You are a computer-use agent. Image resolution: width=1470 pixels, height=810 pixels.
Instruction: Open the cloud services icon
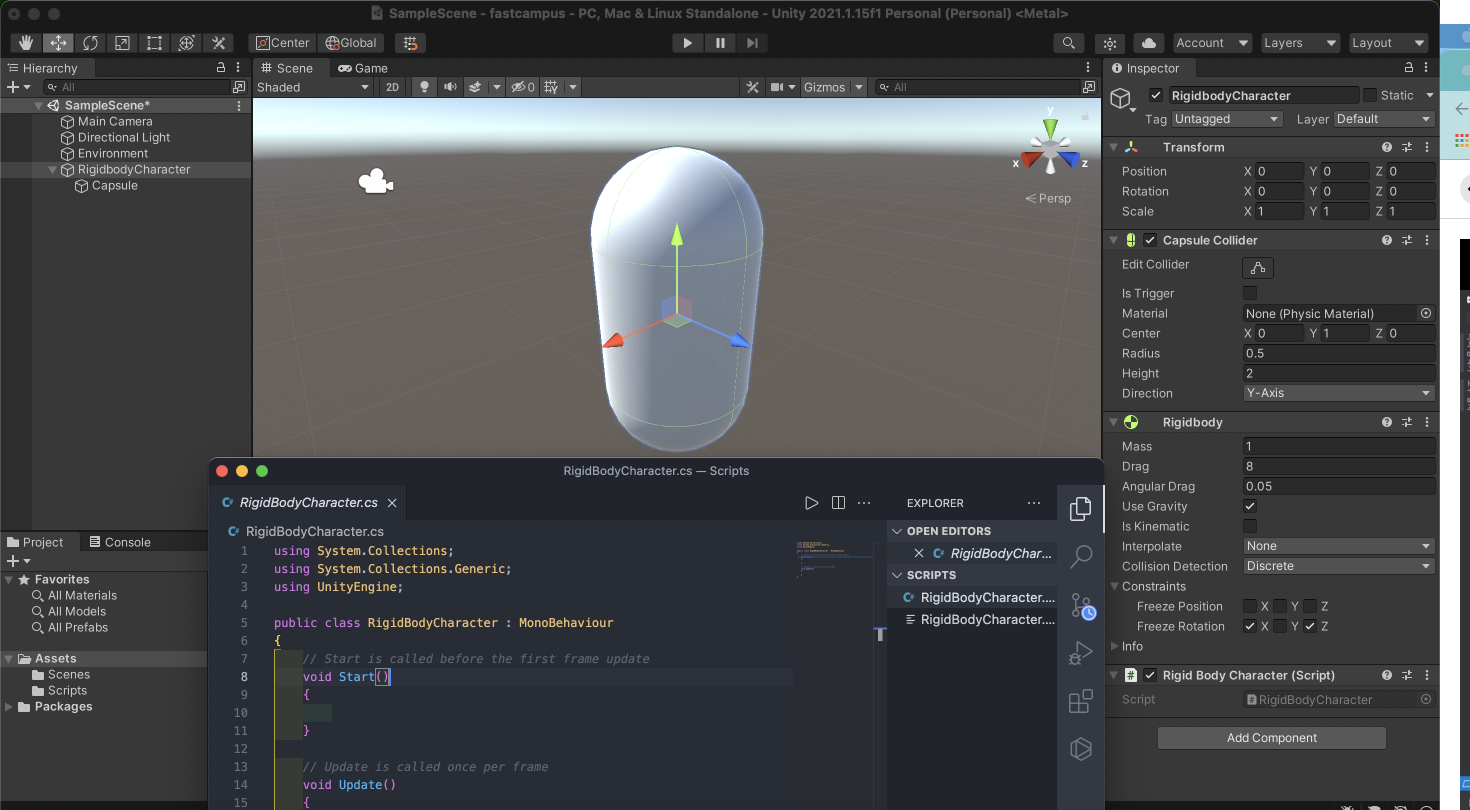1149,43
